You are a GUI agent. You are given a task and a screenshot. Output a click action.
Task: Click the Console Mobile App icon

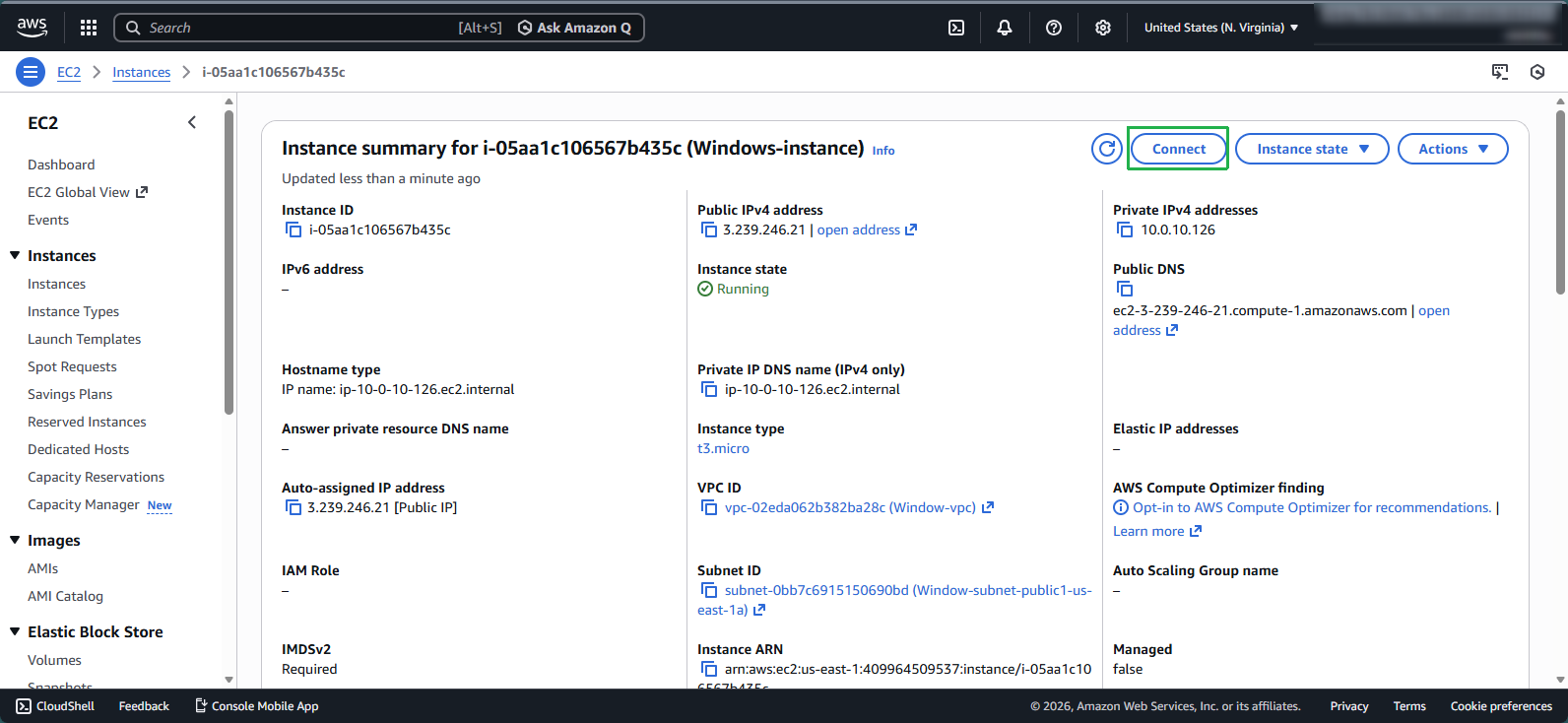point(201,705)
